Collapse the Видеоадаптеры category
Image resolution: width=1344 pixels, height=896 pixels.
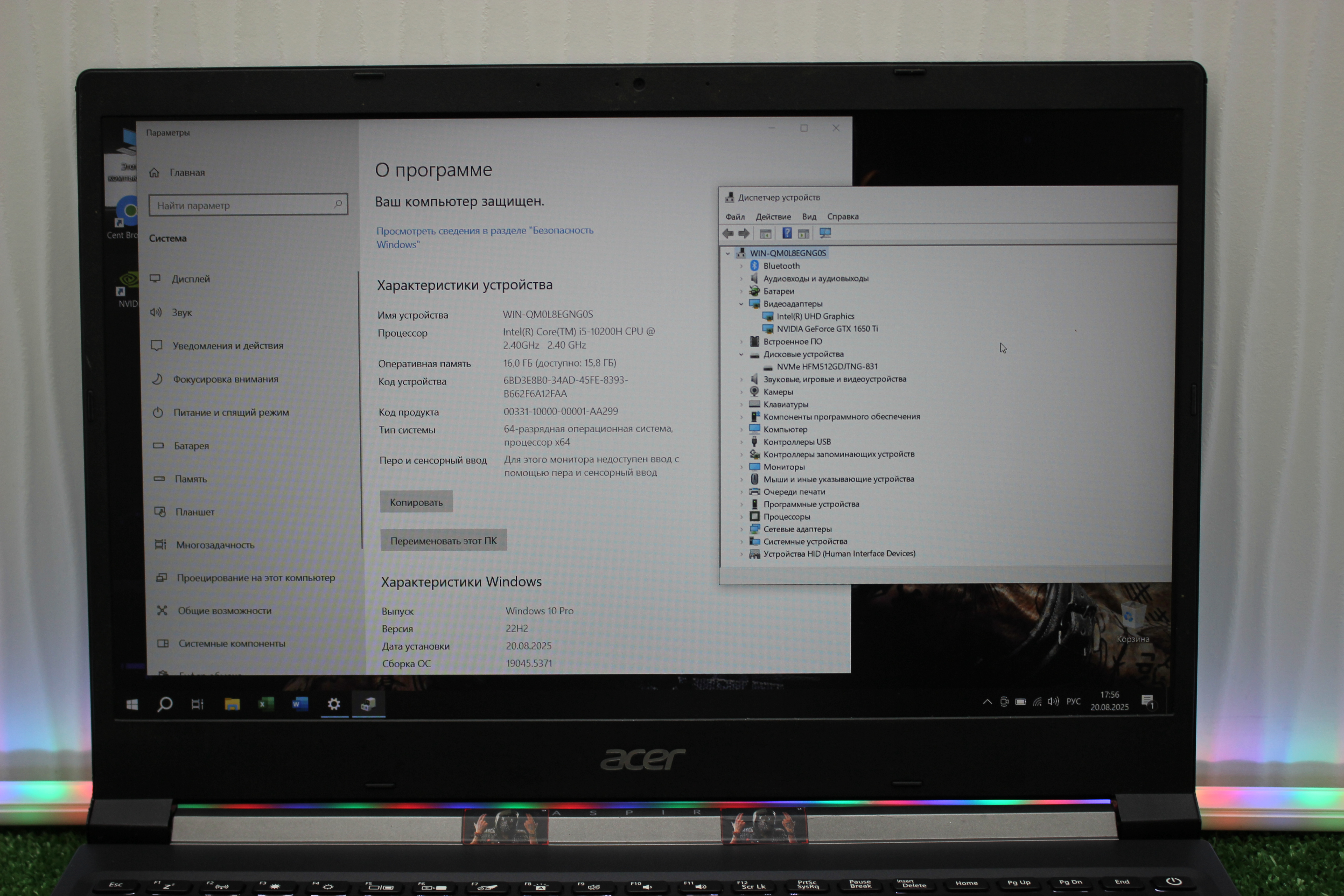point(741,304)
